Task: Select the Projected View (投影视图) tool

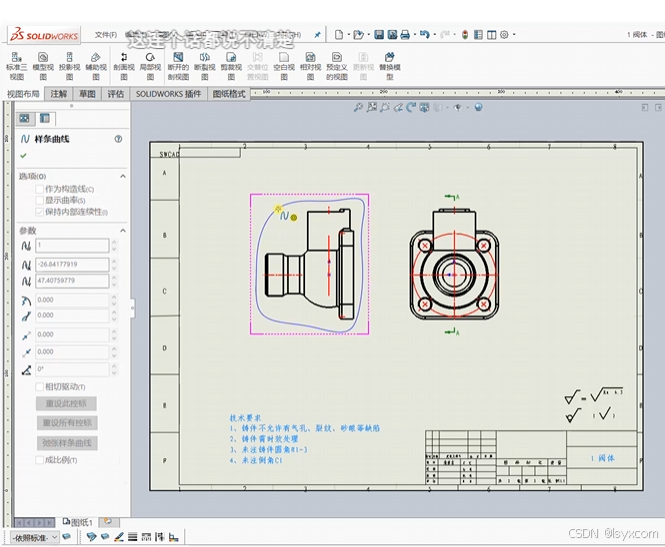Action: 69,66
